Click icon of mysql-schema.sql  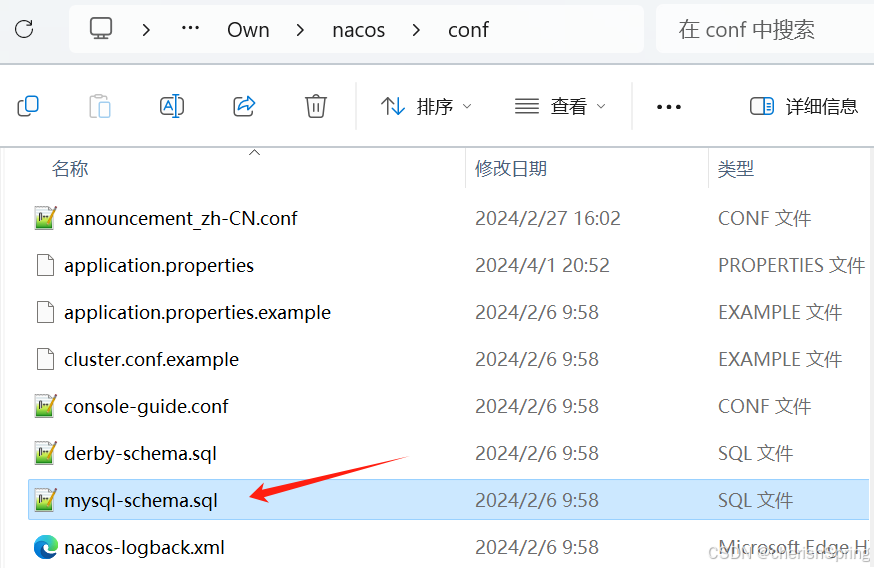(x=45, y=499)
